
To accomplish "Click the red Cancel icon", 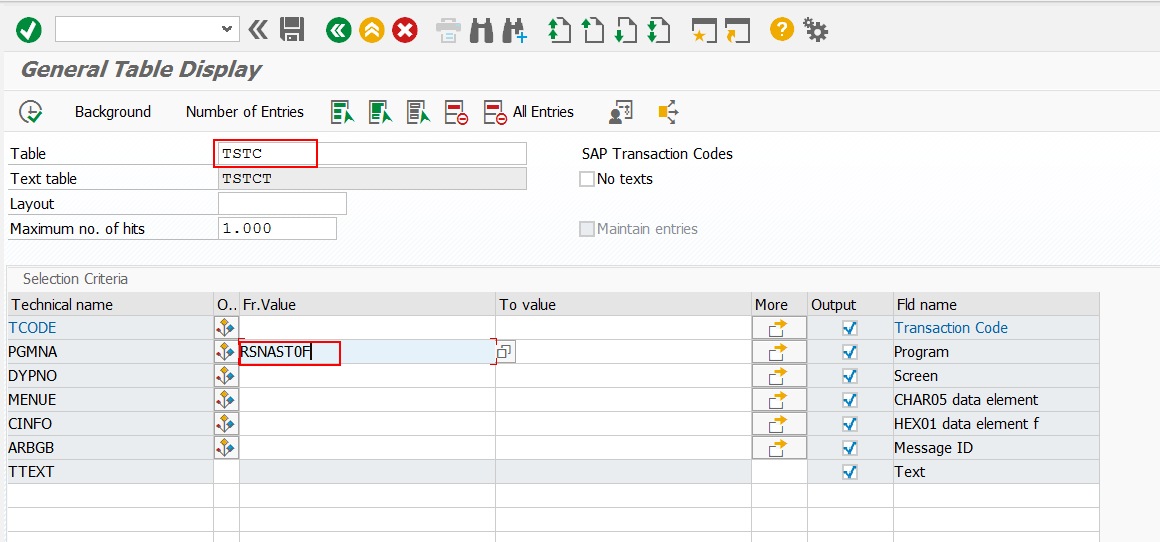I will 405,30.
